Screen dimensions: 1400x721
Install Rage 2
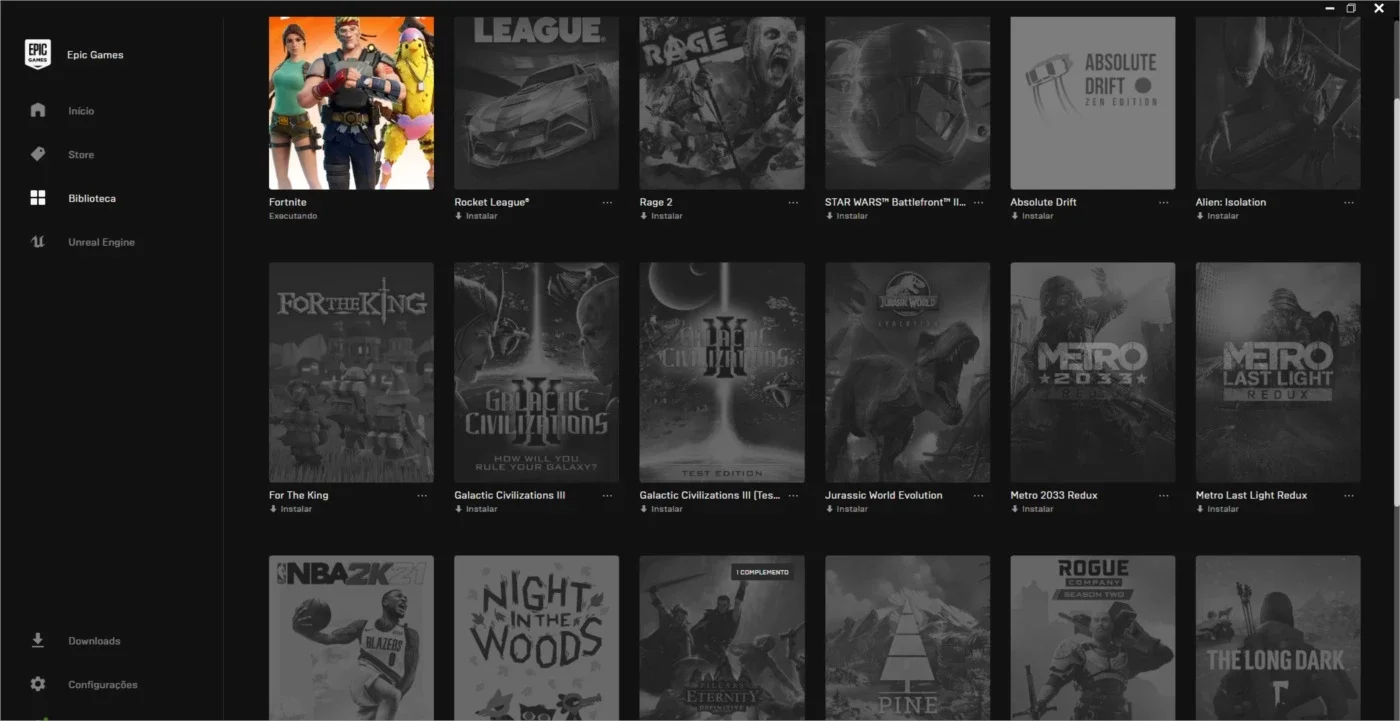tap(661, 216)
